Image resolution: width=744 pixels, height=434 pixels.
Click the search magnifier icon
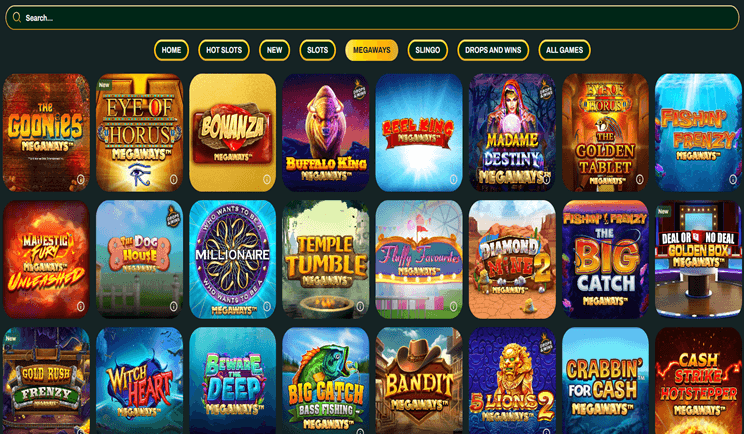click(x=16, y=18)
